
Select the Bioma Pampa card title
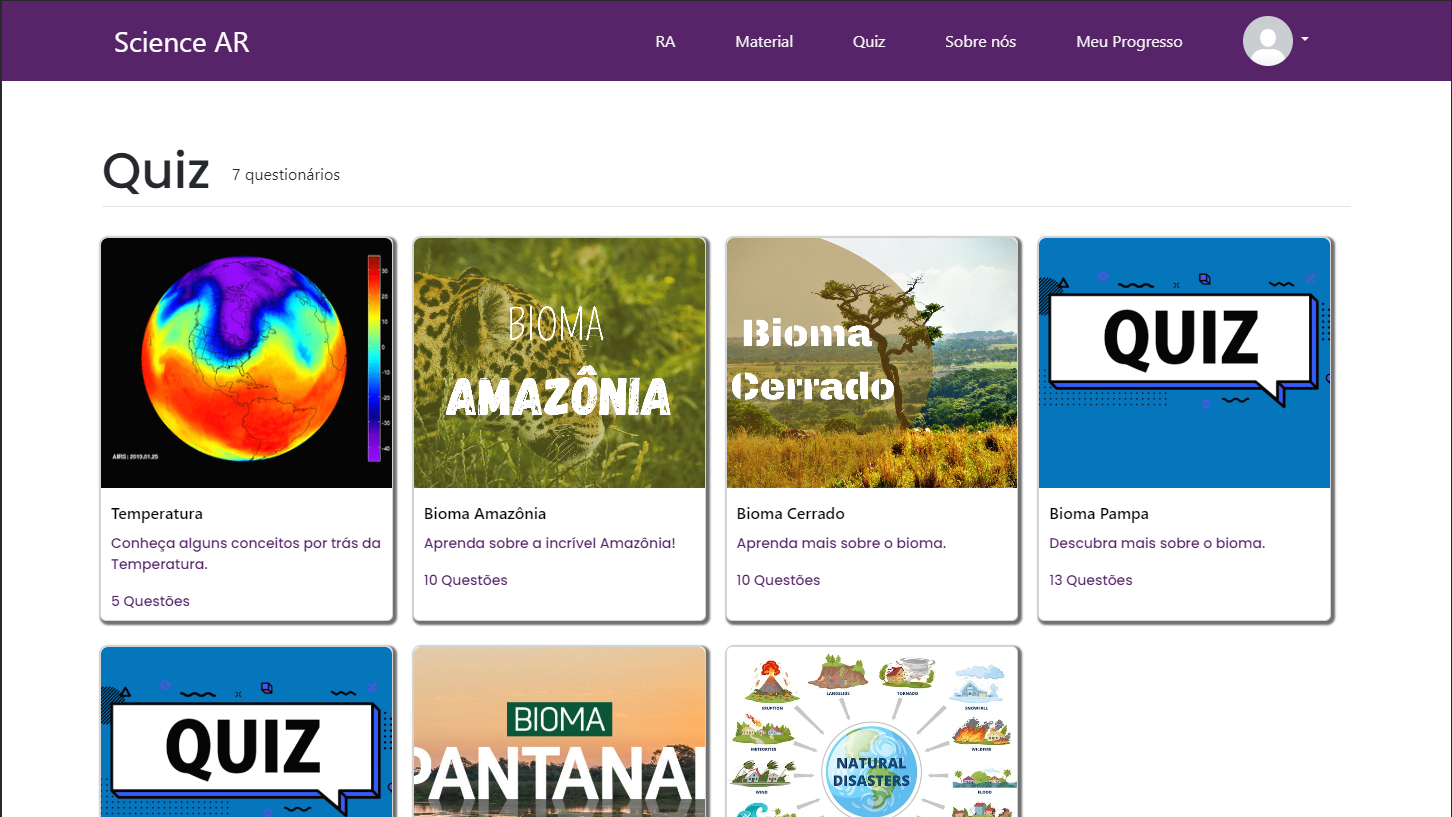(1098, 514)
